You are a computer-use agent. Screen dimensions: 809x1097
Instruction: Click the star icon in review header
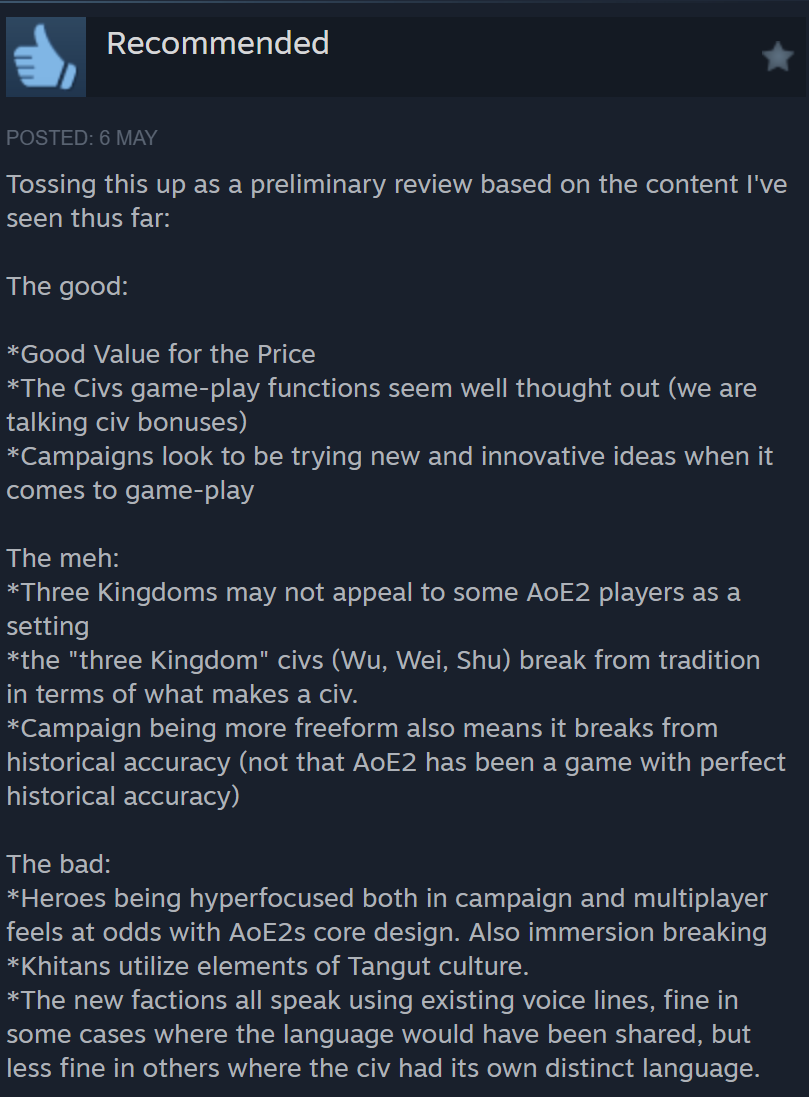click(x=777, y=57)
